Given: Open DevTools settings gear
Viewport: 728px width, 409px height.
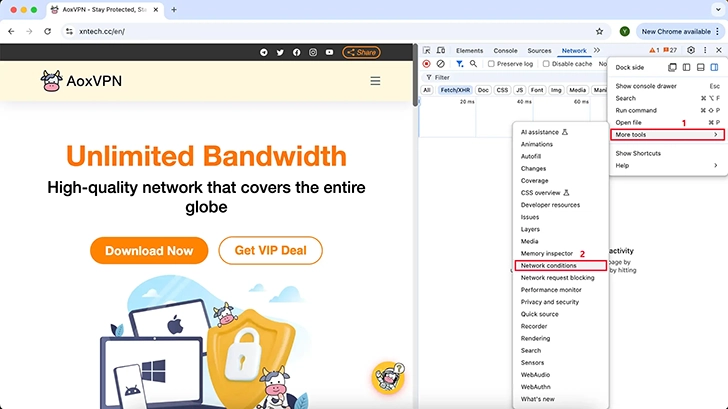Looking at the screenshot, I should (690, 50).
